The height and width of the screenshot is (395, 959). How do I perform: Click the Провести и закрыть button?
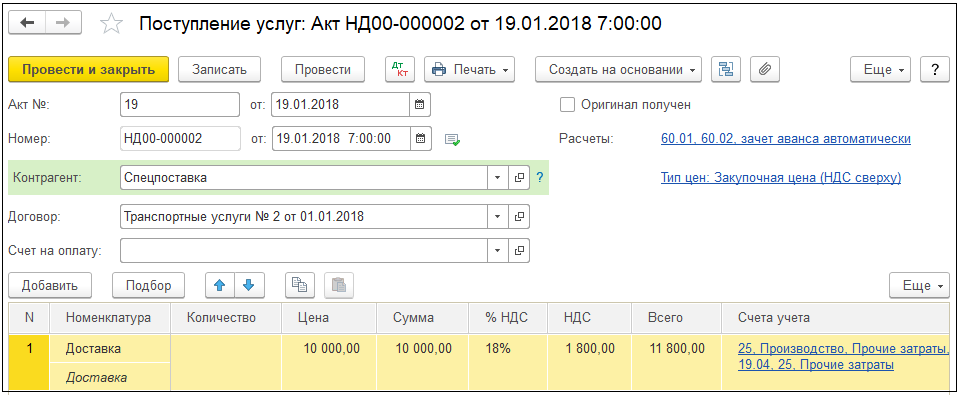(89, 69)
